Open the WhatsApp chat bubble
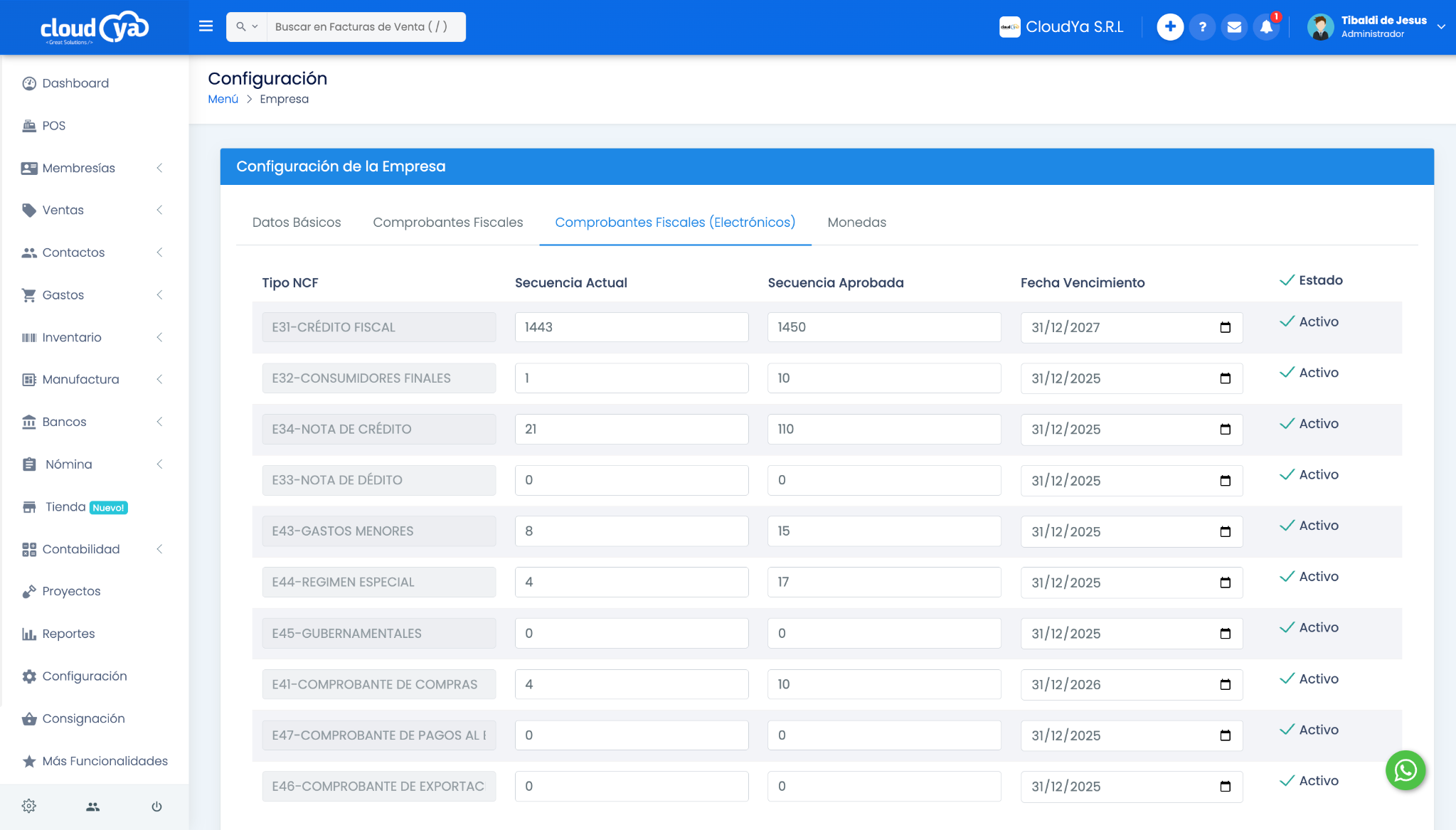This screenshot has height=830, width=1456. tap(1405, 770)
